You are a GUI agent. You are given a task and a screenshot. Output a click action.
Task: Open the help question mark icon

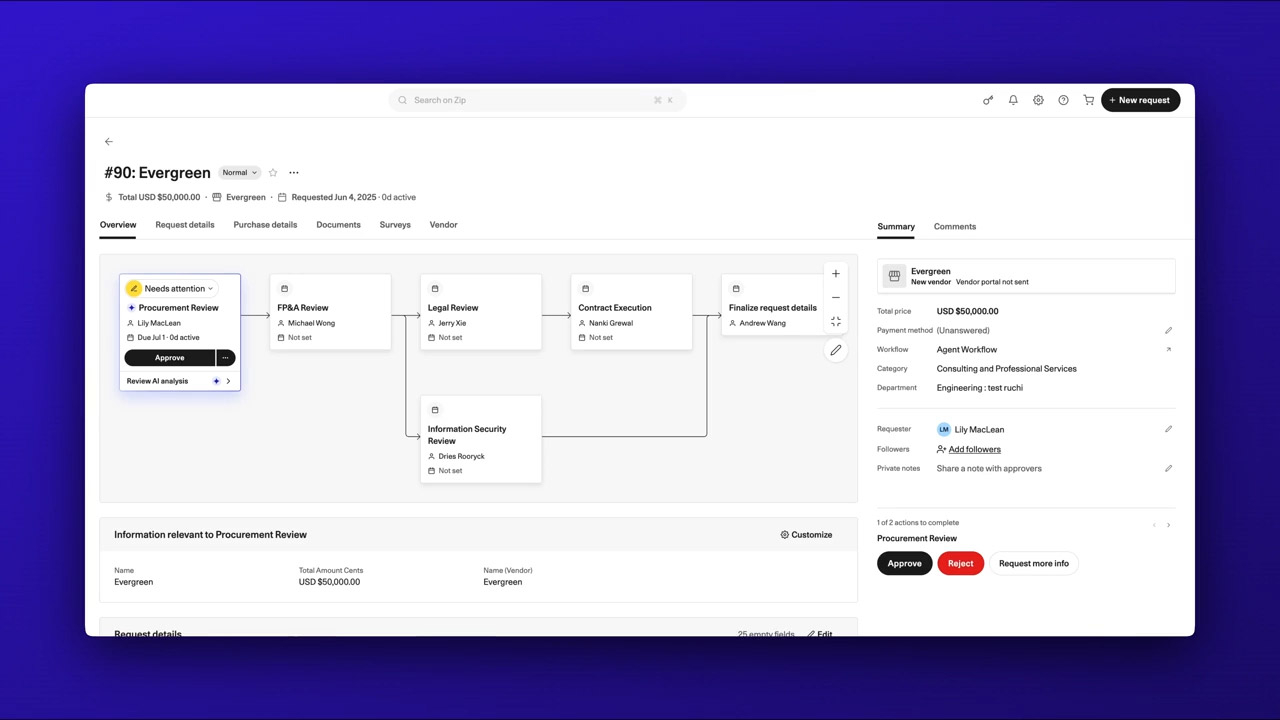[1063, 100]
